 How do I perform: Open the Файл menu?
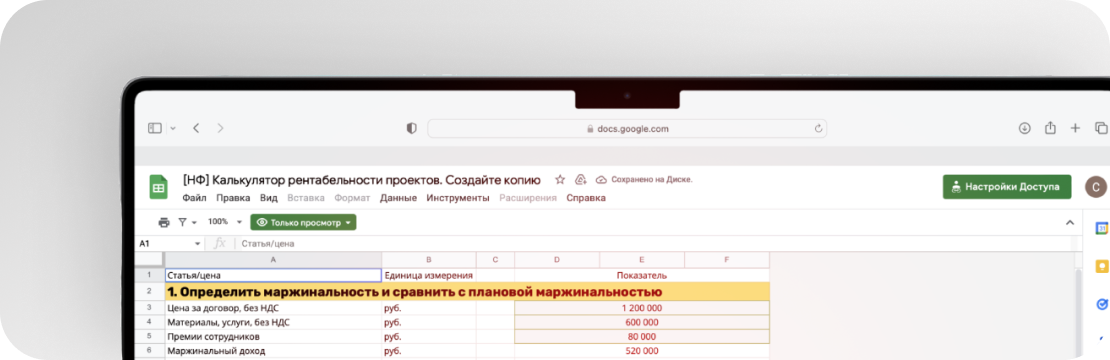click(x=195, y=198)
